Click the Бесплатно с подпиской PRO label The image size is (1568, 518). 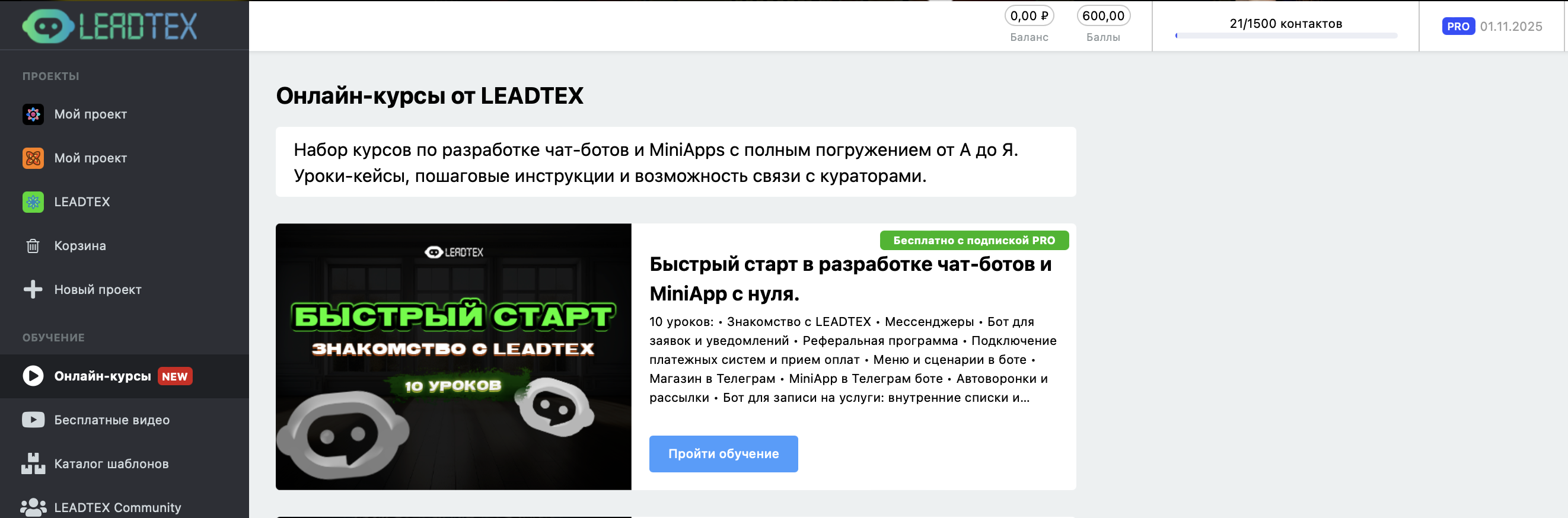974,241
